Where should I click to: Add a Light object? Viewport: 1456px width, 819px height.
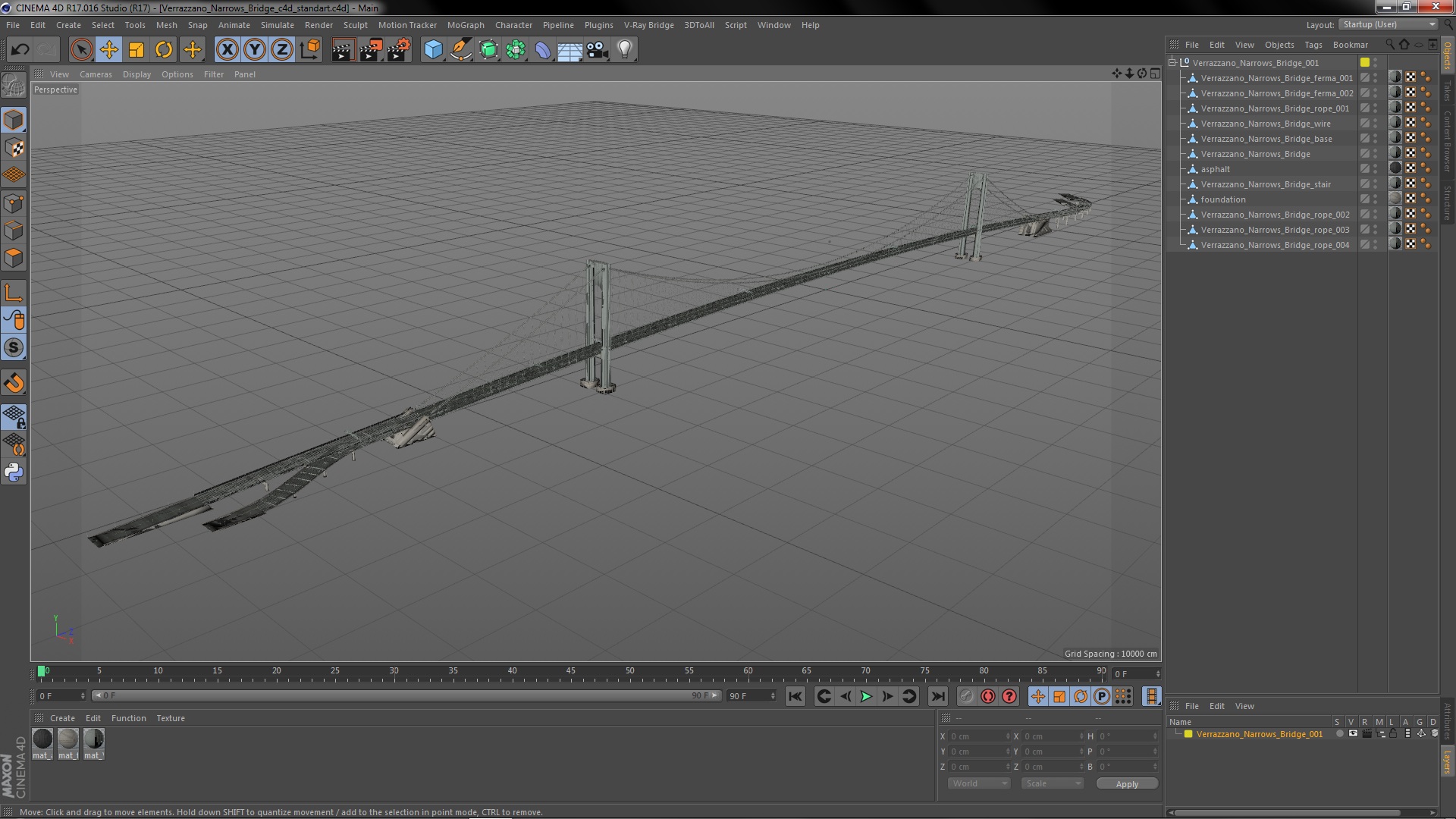pos(624,50)
